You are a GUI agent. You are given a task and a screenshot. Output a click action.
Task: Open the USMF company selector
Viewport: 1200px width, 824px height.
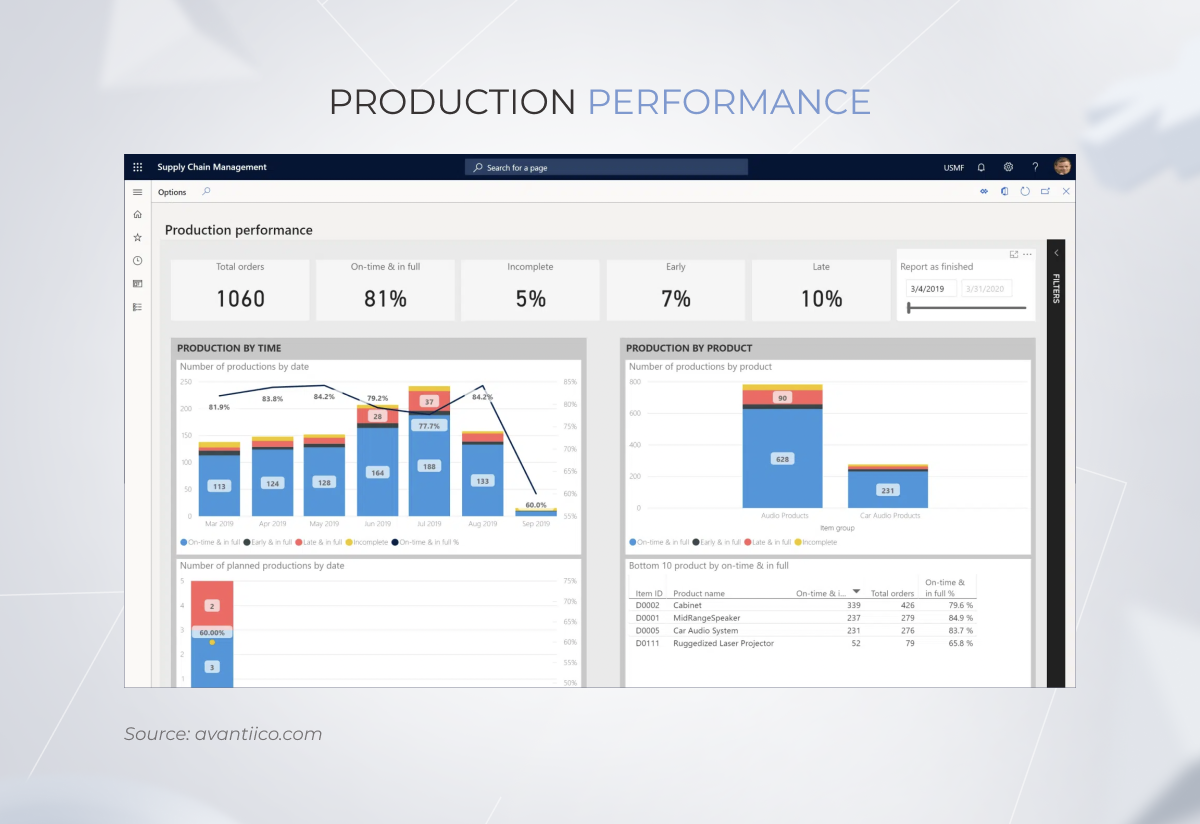coord(953,167)
